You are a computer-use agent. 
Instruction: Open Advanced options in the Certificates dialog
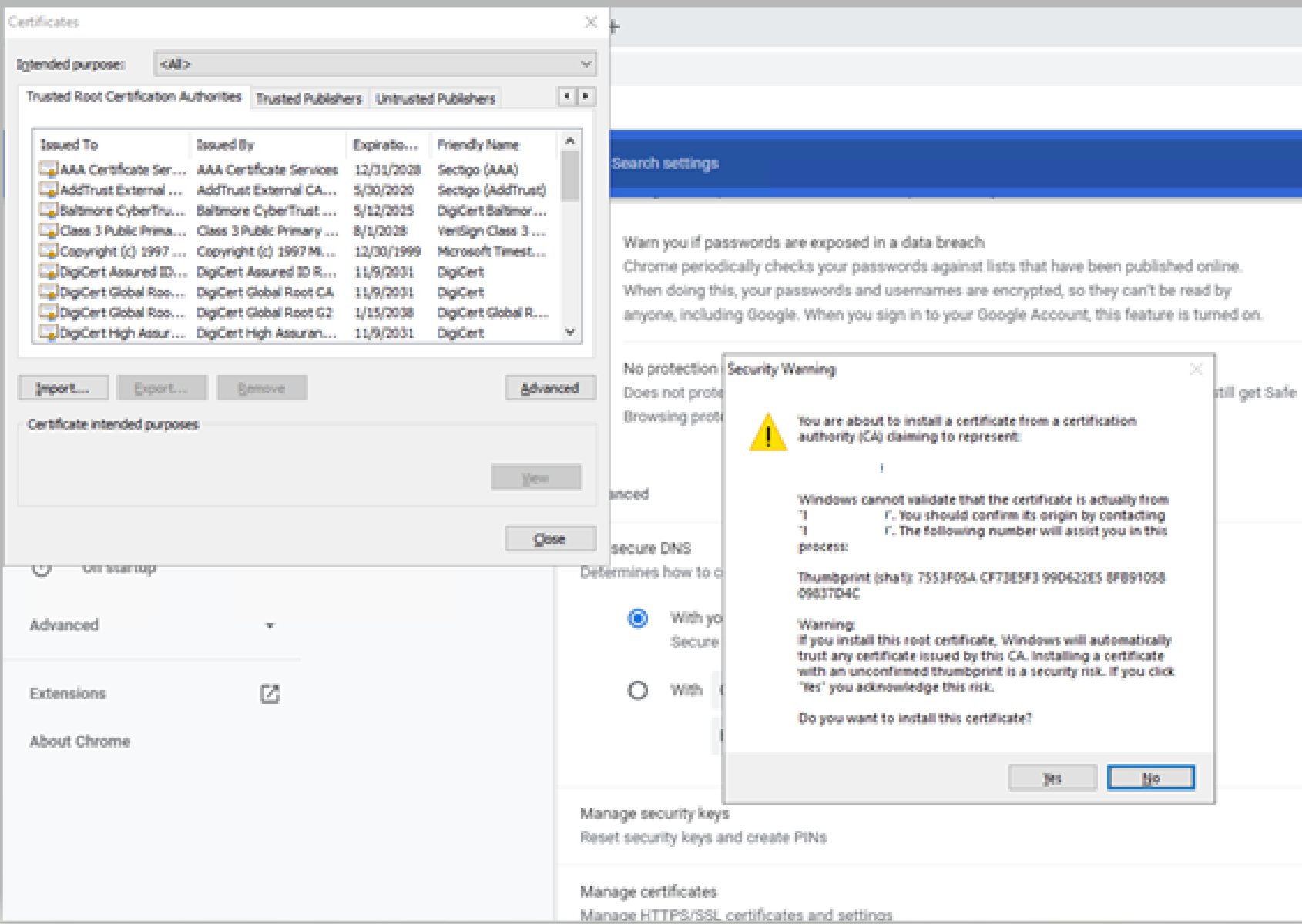tap(550, 388)
